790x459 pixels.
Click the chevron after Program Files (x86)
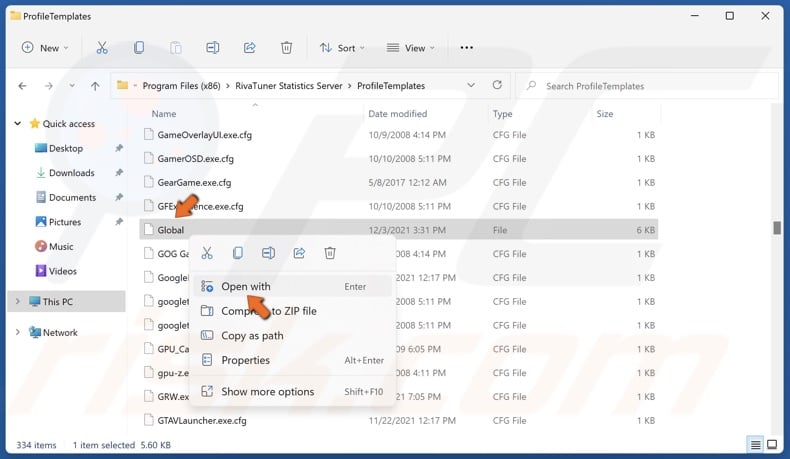click(227, 86)
